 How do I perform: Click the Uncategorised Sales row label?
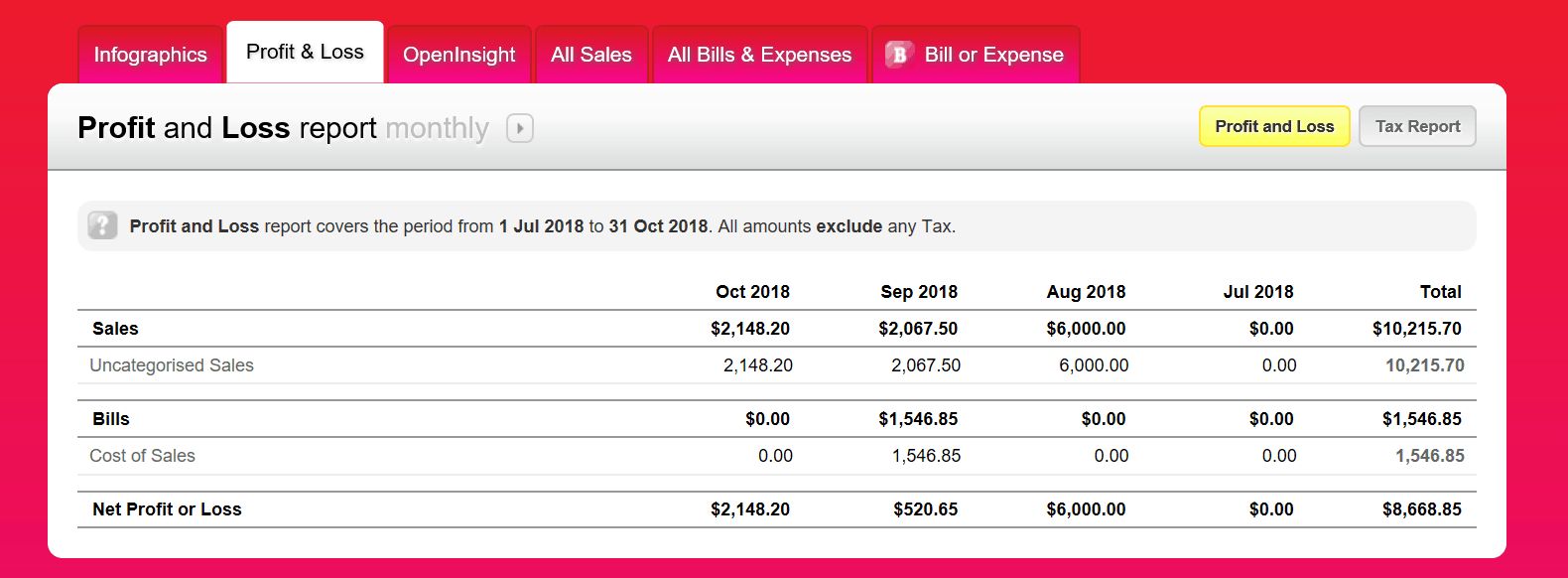(x=172, y=365)
